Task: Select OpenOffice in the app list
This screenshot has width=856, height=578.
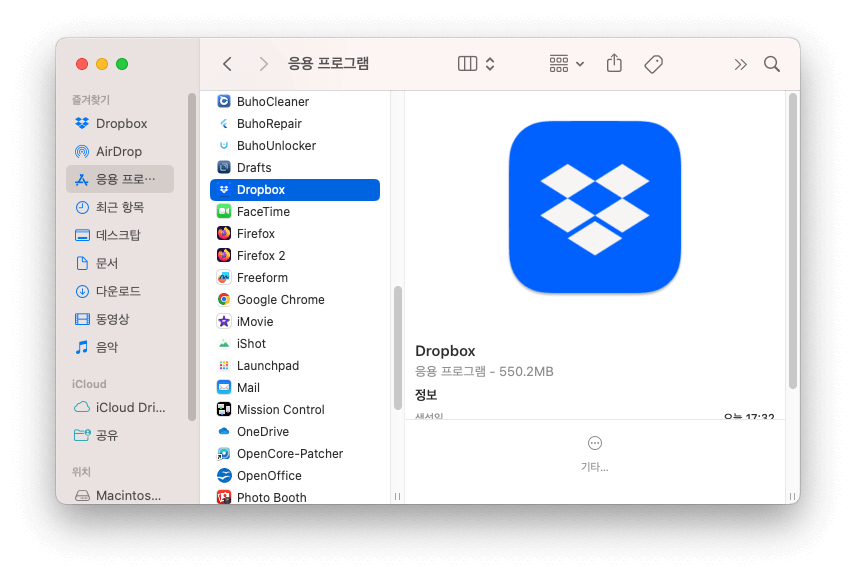Action: [x=295, y=475]
